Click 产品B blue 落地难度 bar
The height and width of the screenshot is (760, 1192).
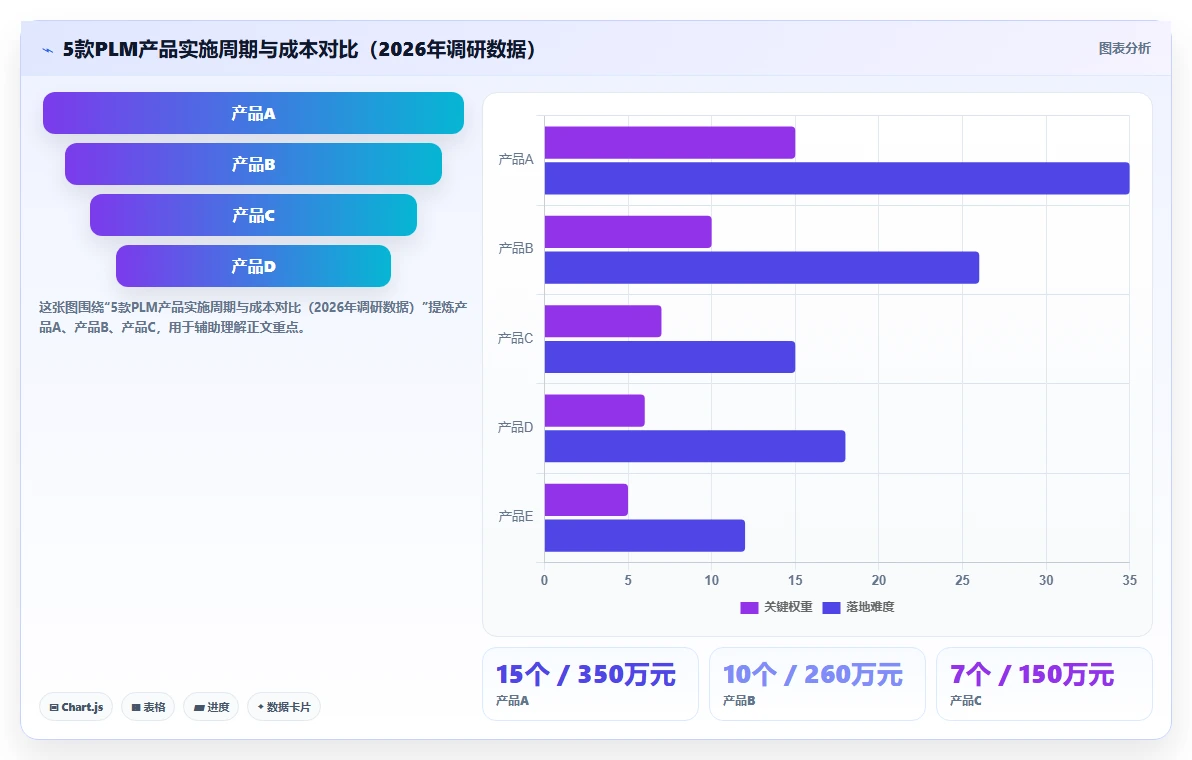pos(762,268)
